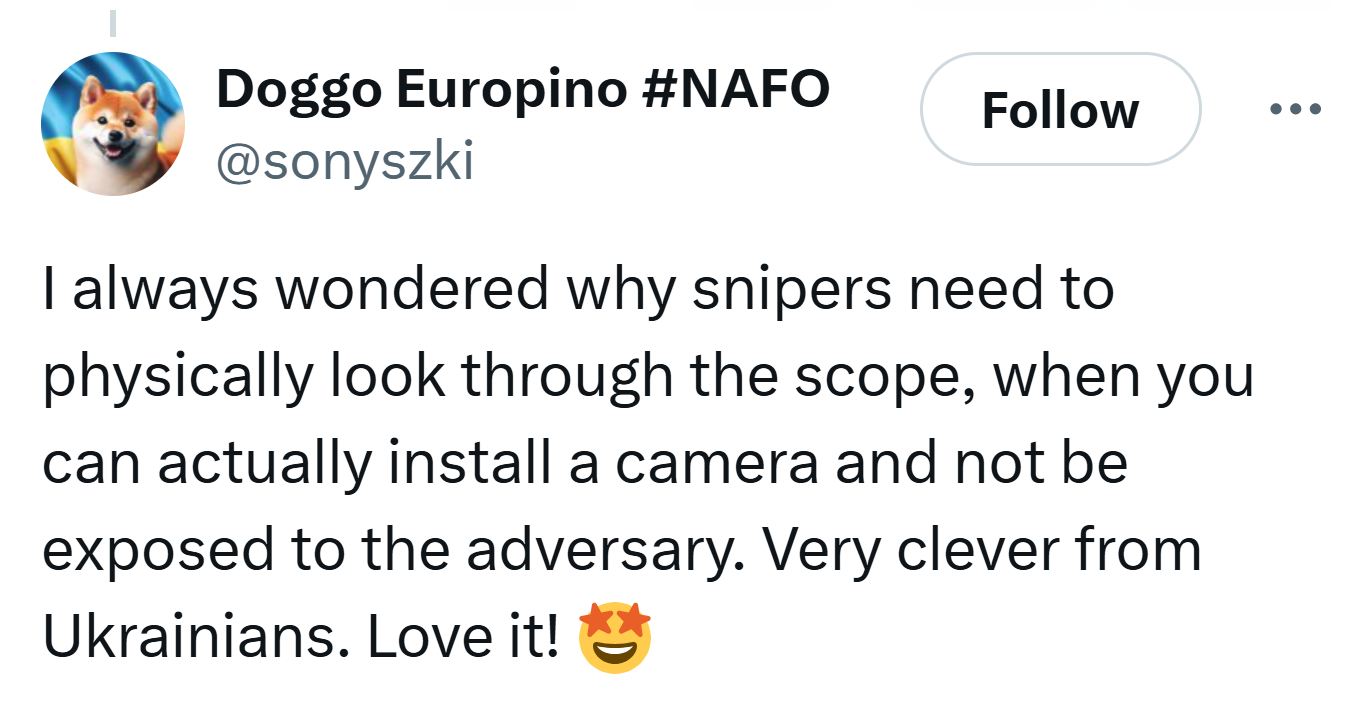
Task: Click the Shiba Inu profile avatar
Action: click(113, 124)
